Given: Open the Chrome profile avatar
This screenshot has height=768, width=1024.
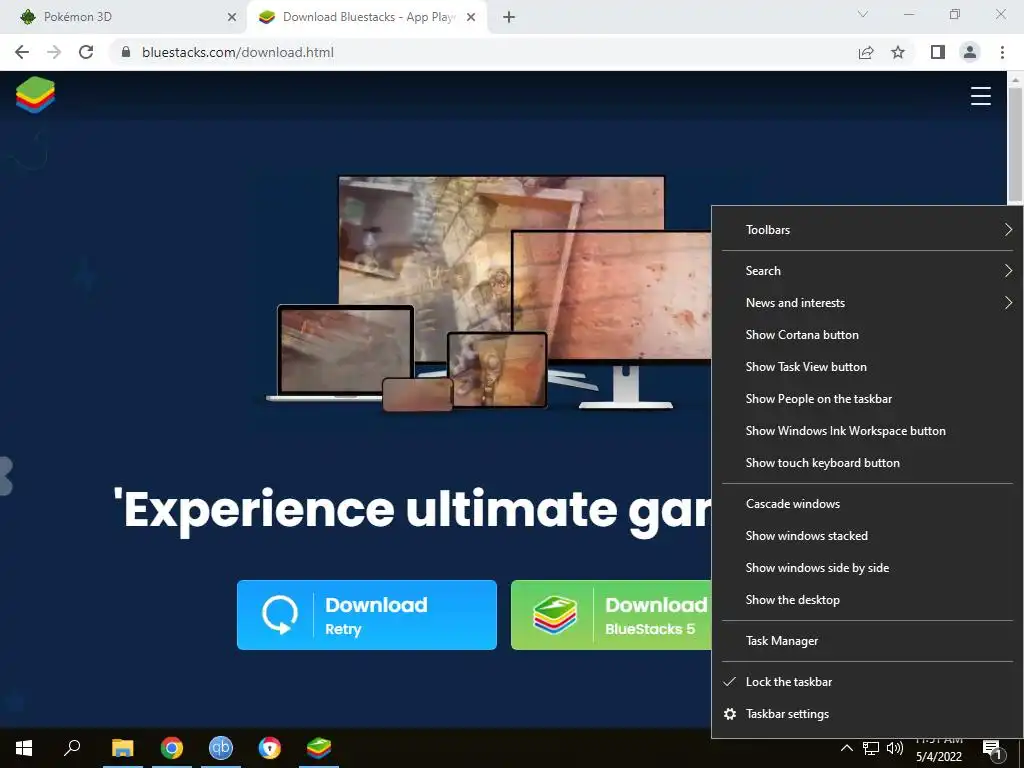Looking at the screenshot, I should (x=970, y=52).
